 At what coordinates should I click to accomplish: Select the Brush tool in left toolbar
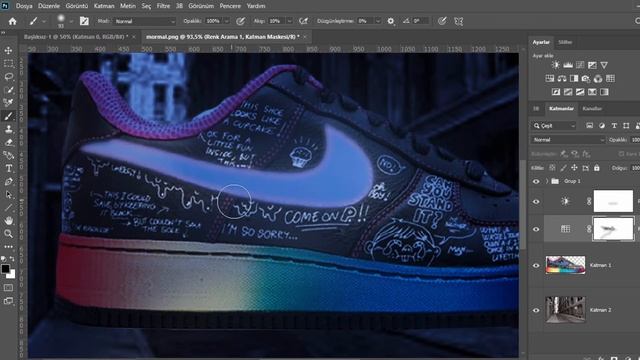(8, 116)
